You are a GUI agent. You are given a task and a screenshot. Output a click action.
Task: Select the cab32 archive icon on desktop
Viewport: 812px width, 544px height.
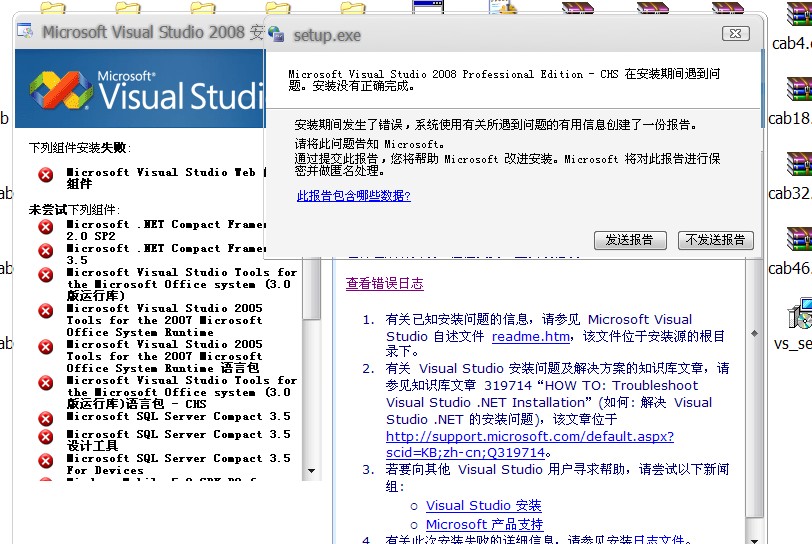799,164
